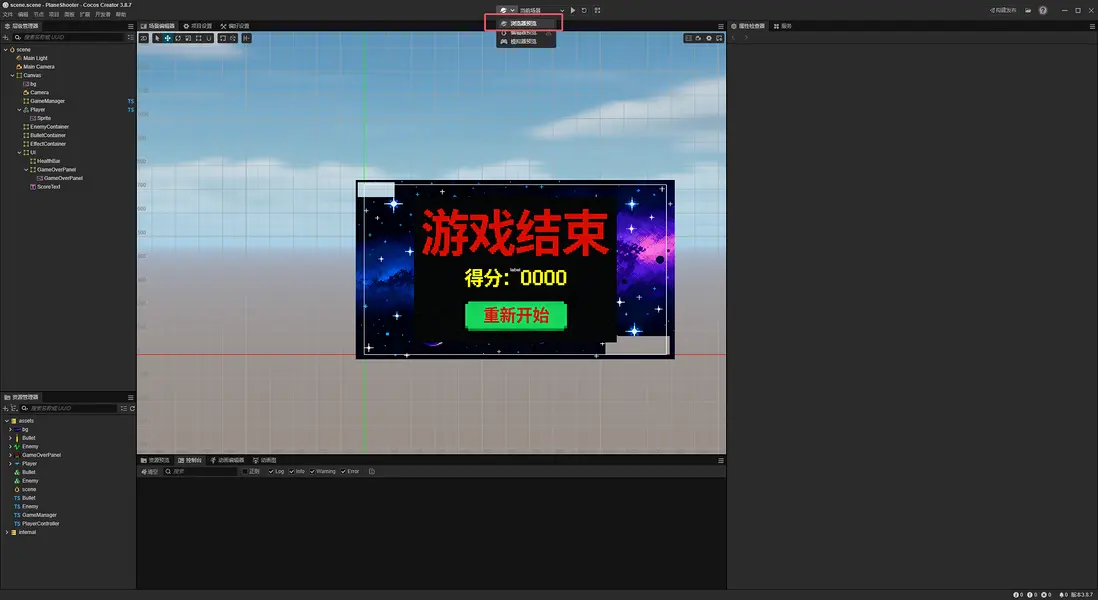Open assets panel hamburger menu
Viewport: 1098px width, 600px height.
click(130, 397)
